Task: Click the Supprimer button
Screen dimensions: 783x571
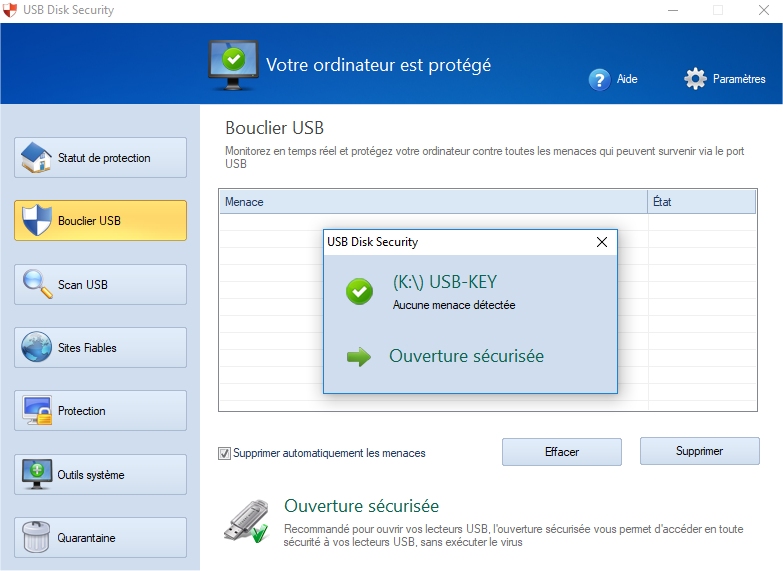Action: coord(700,451)
